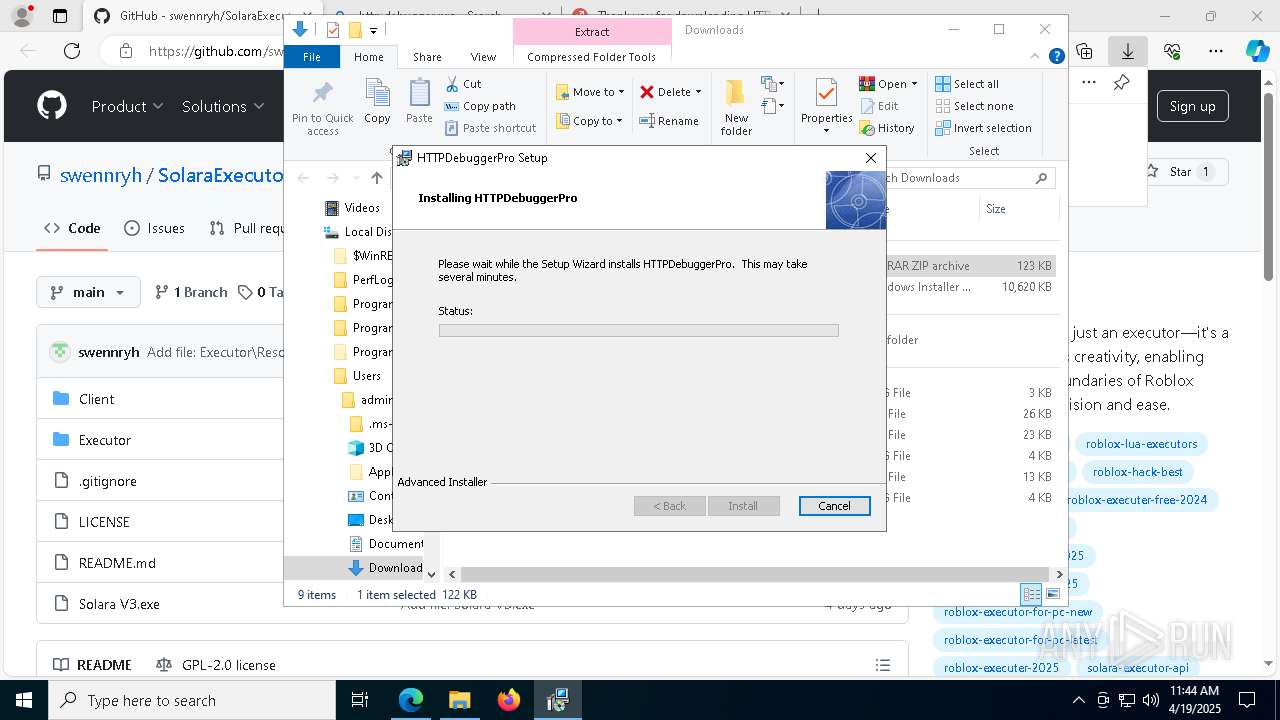Click the Star button on GitHub
This screenshot has height=720, width=1280.
tap(1180, 172)
